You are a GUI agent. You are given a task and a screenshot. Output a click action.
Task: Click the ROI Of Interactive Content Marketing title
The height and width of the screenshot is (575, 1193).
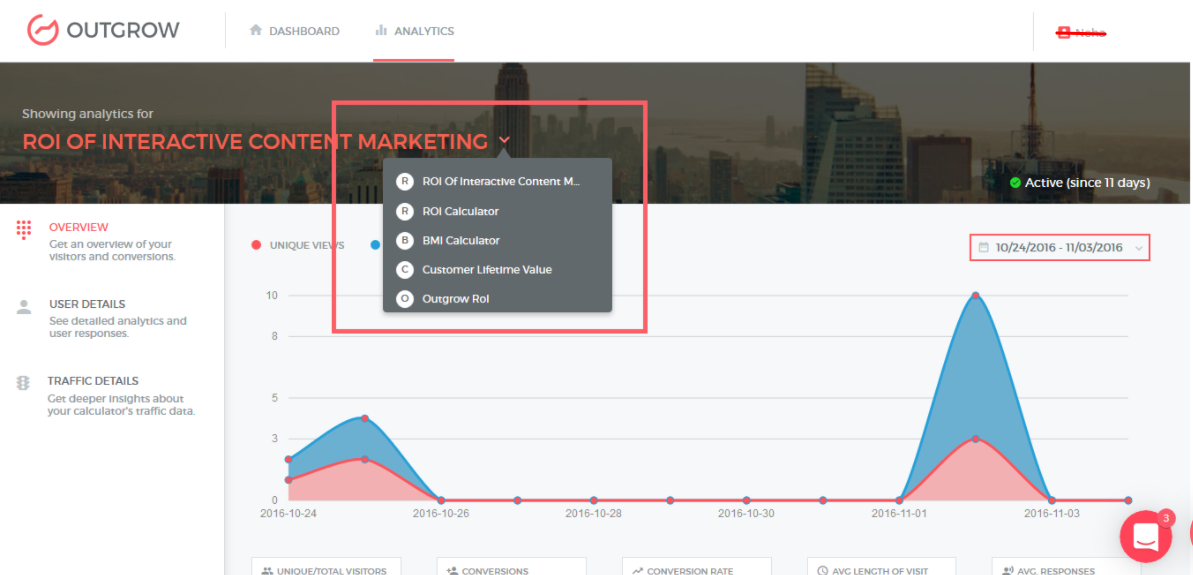255,141
